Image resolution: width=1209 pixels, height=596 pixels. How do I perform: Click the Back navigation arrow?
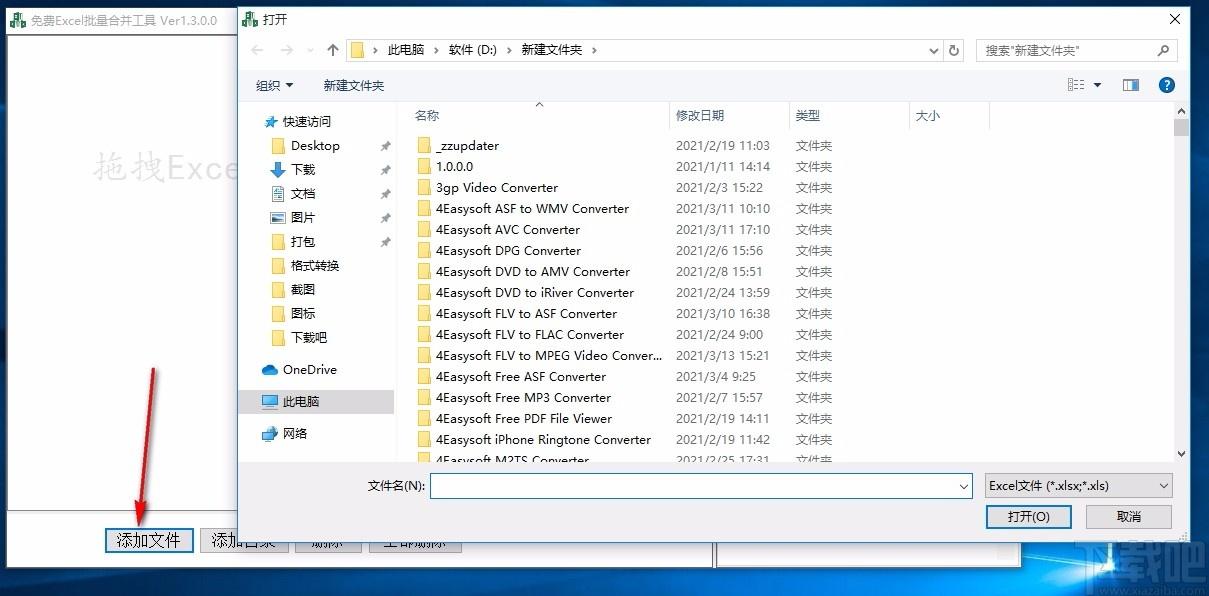click(258, 50)
